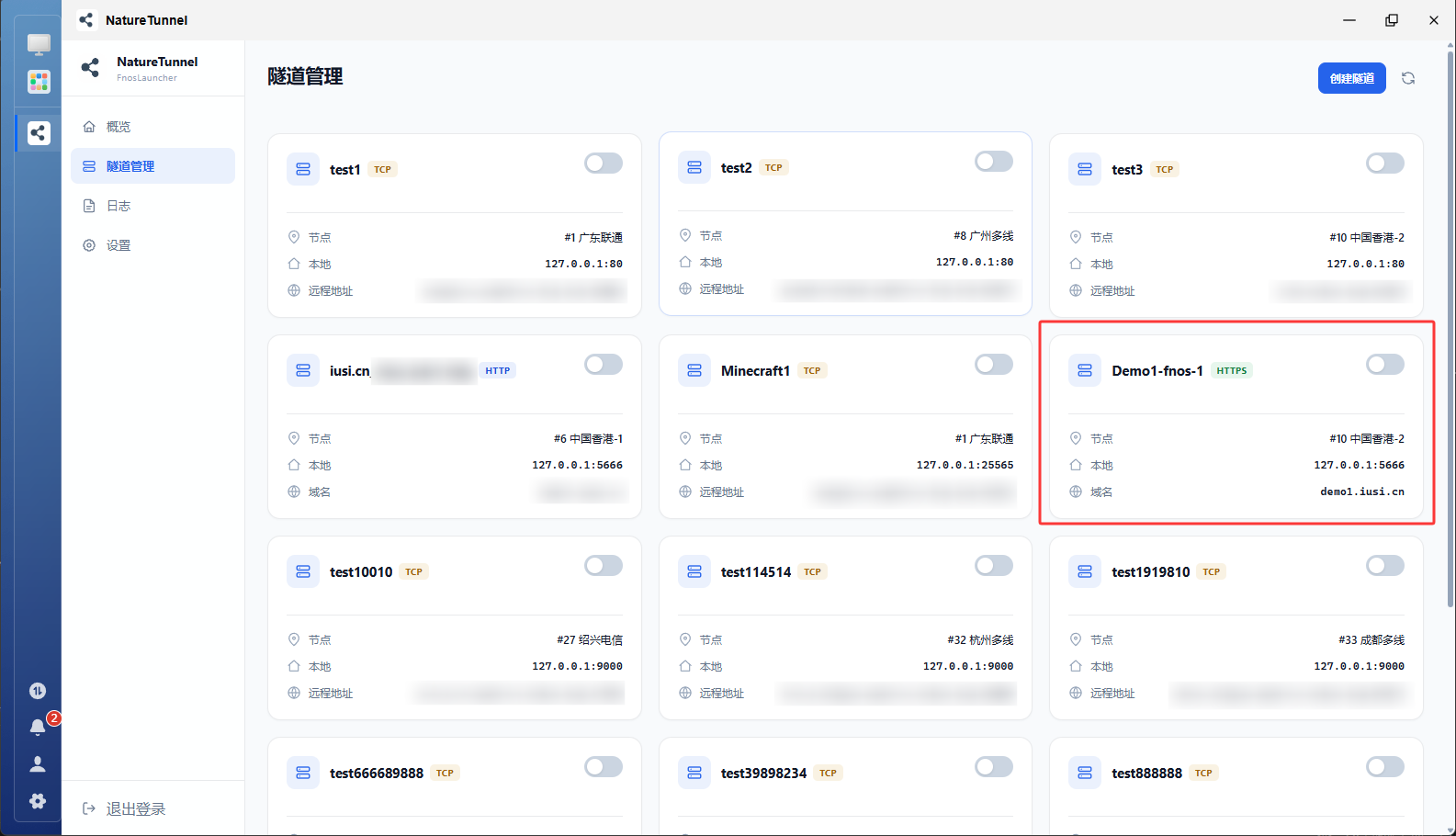
Task: Open the user account icon in the dock
Action: click(x=38, y=763)
